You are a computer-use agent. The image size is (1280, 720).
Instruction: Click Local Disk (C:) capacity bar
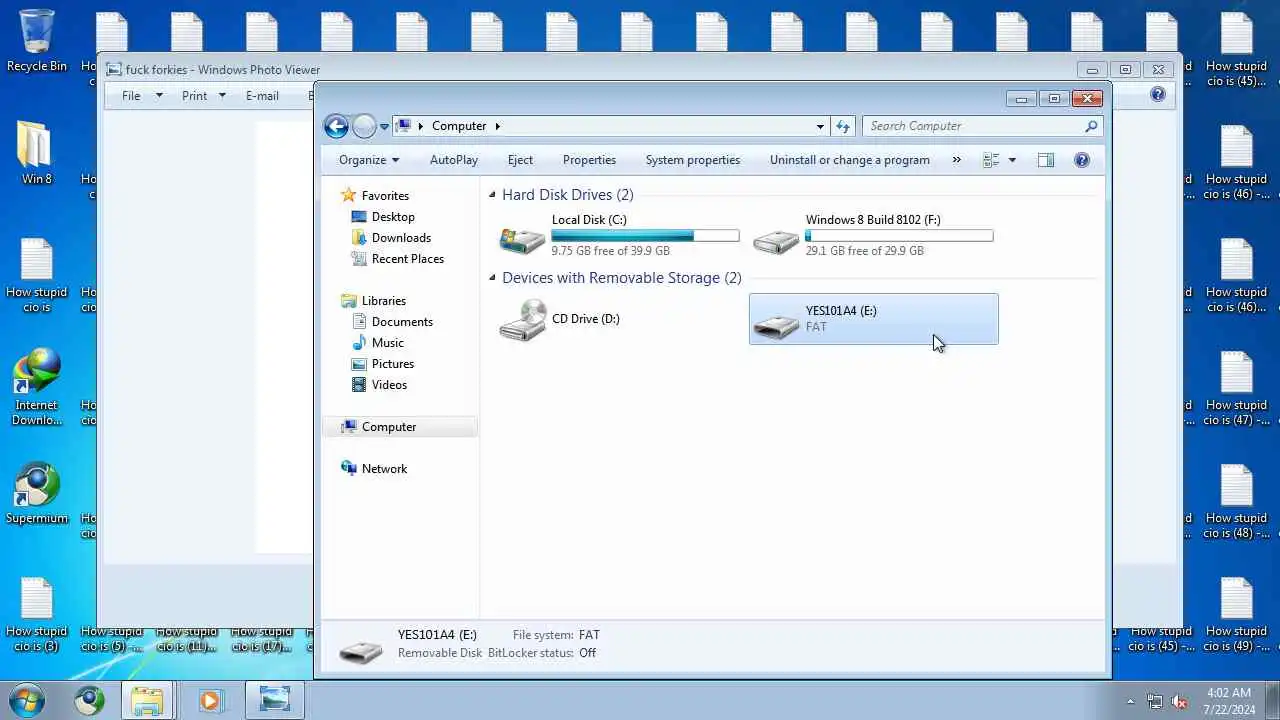[646, 236]
